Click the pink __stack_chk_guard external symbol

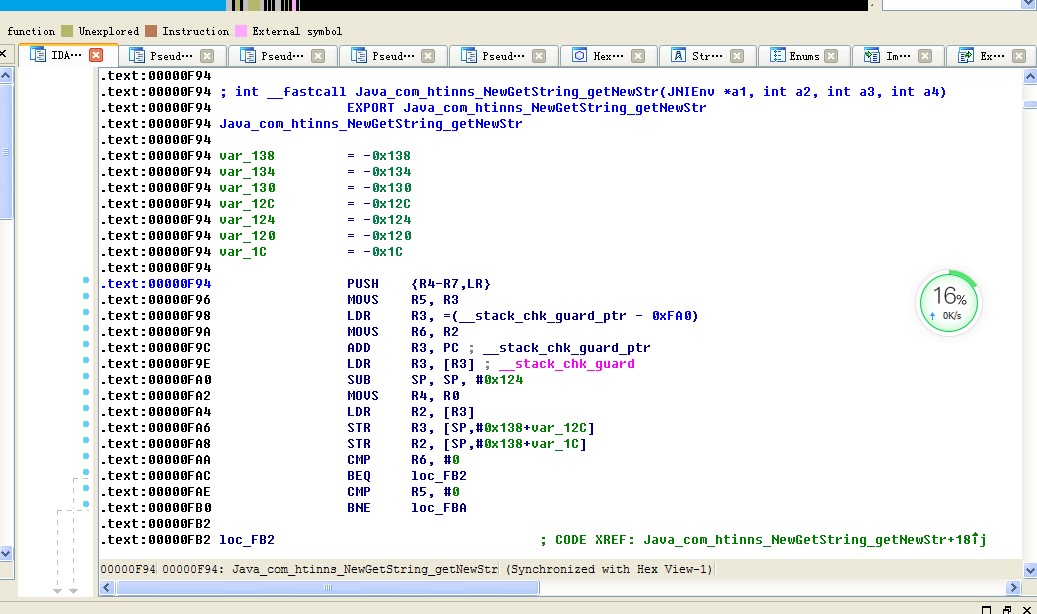pyautogui.click(x=567, y=364)
